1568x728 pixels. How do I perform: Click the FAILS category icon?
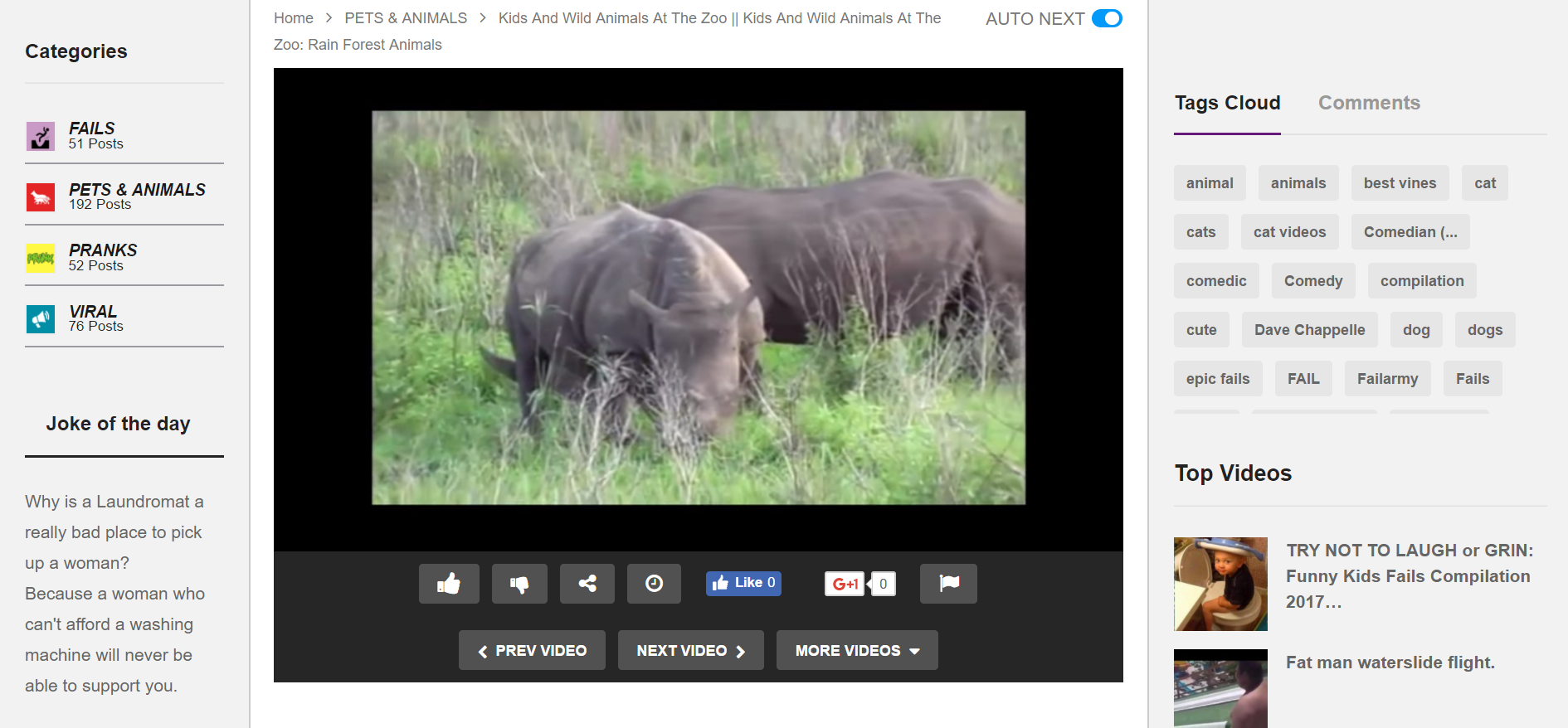tap(41, 136)
